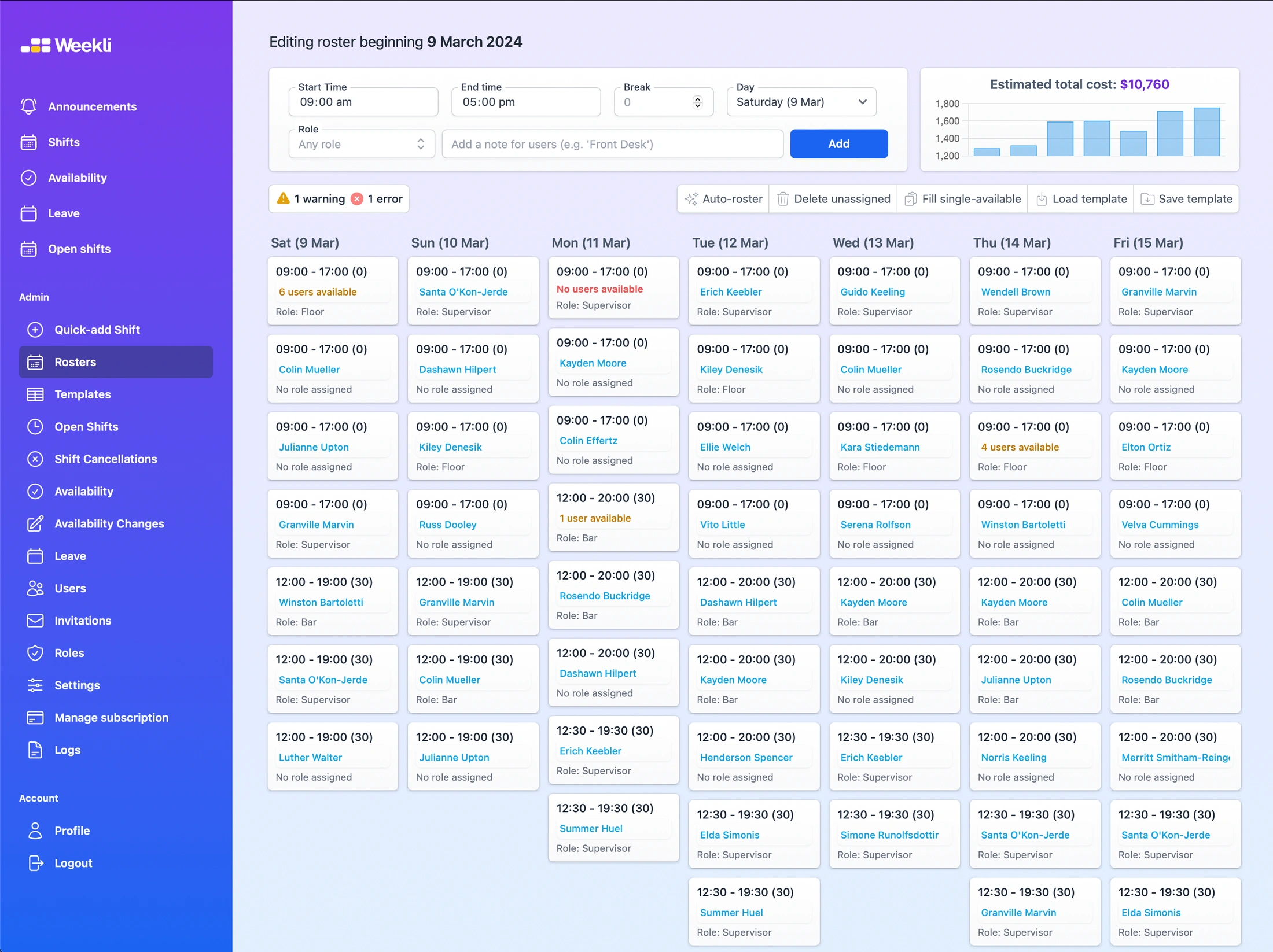Click the Templates table icon
Viewport: 1273px width, 952px height.
pos(35,394)
